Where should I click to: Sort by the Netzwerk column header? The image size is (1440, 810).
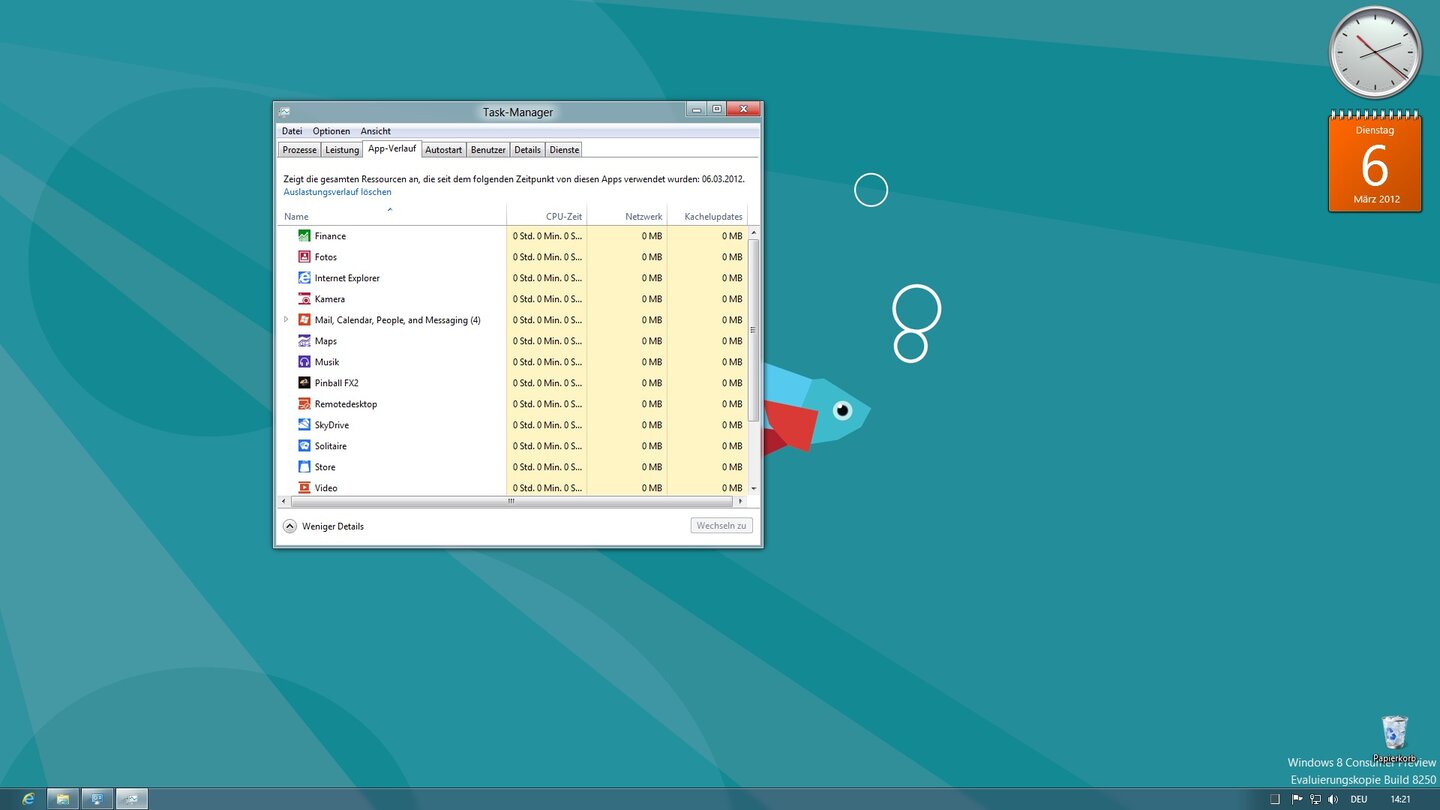click(x=627, y=216)
